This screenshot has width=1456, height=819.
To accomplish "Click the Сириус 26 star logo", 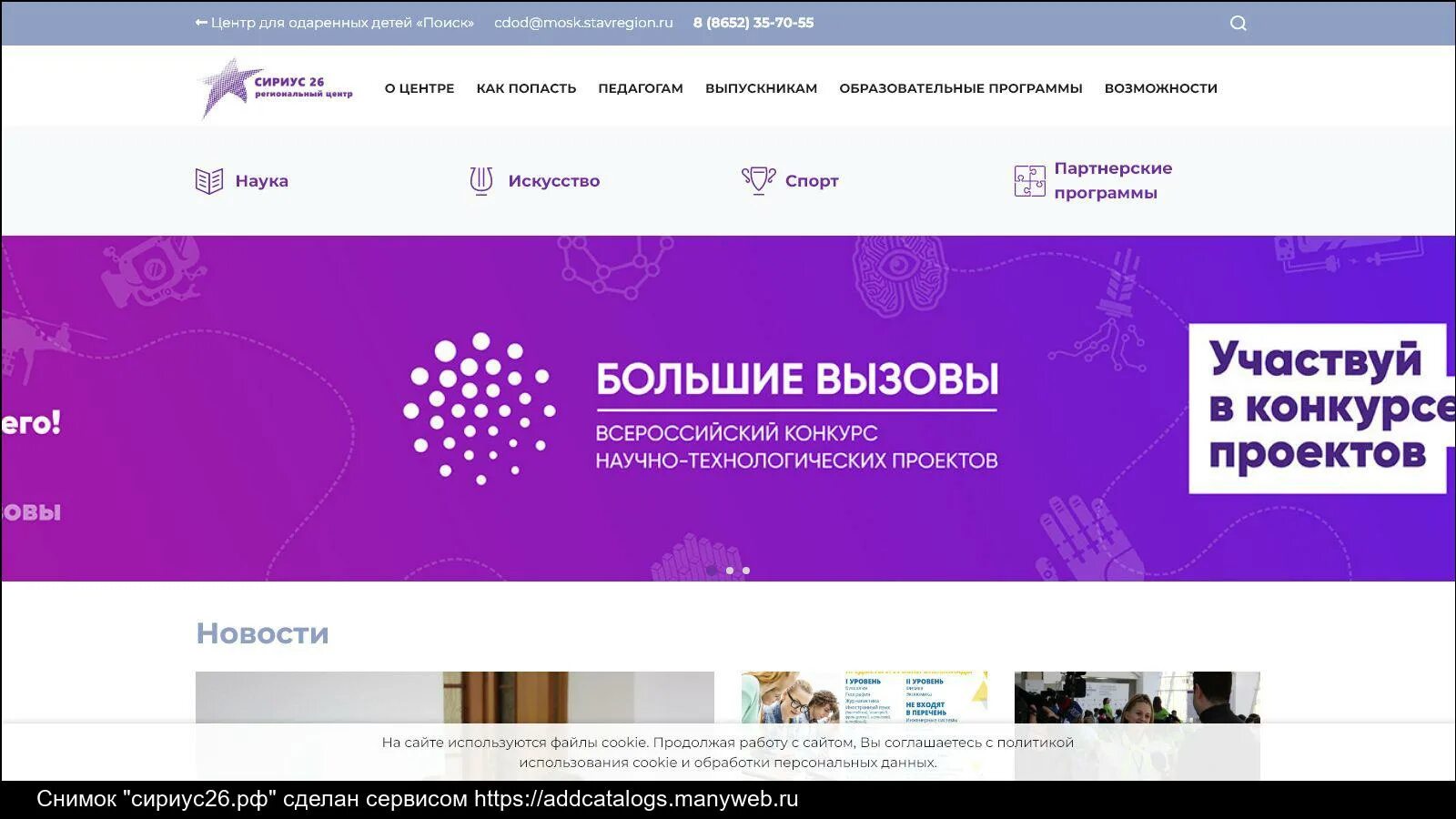I will (274, 88).
